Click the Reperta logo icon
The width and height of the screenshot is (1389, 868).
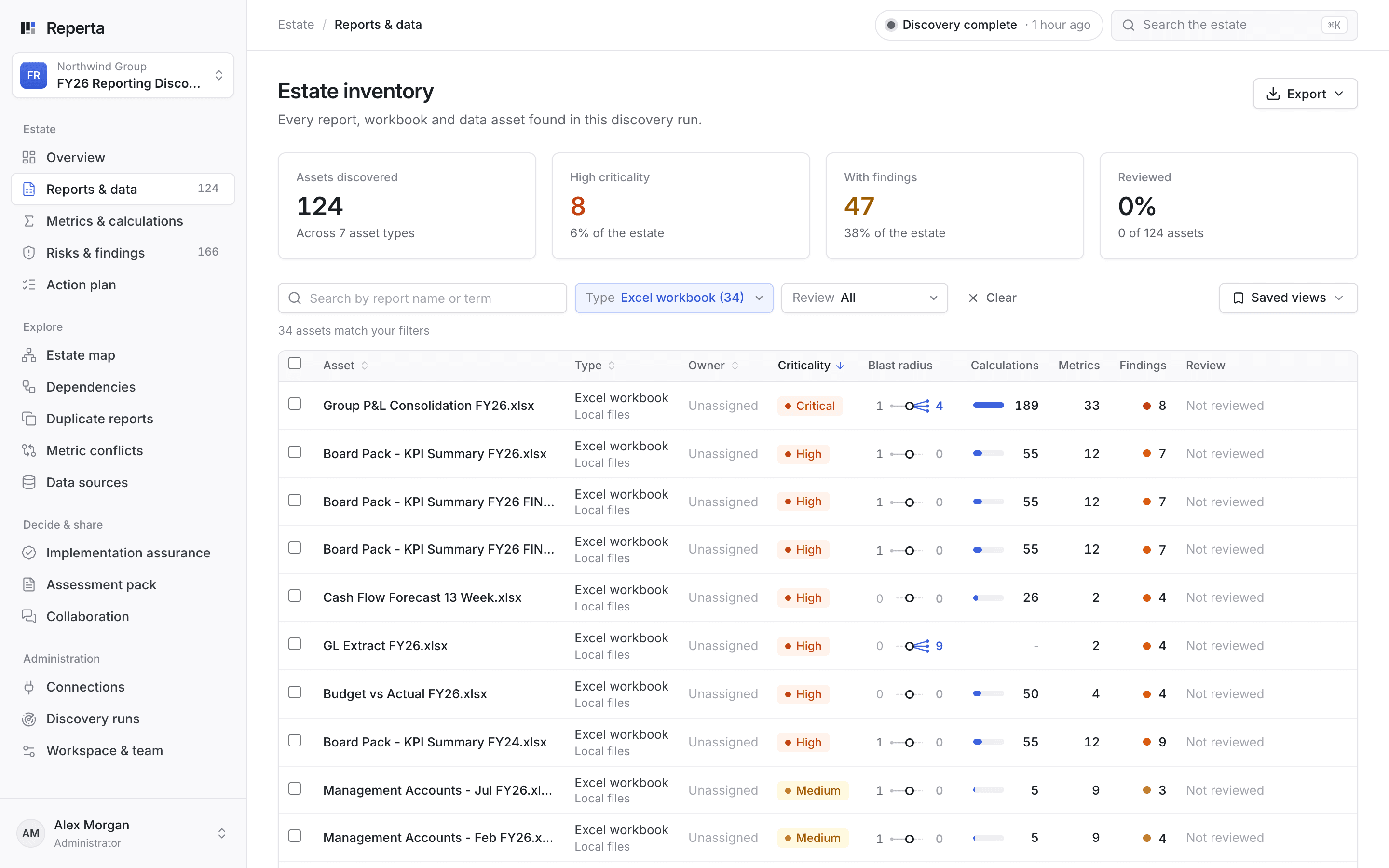[28, 28]
